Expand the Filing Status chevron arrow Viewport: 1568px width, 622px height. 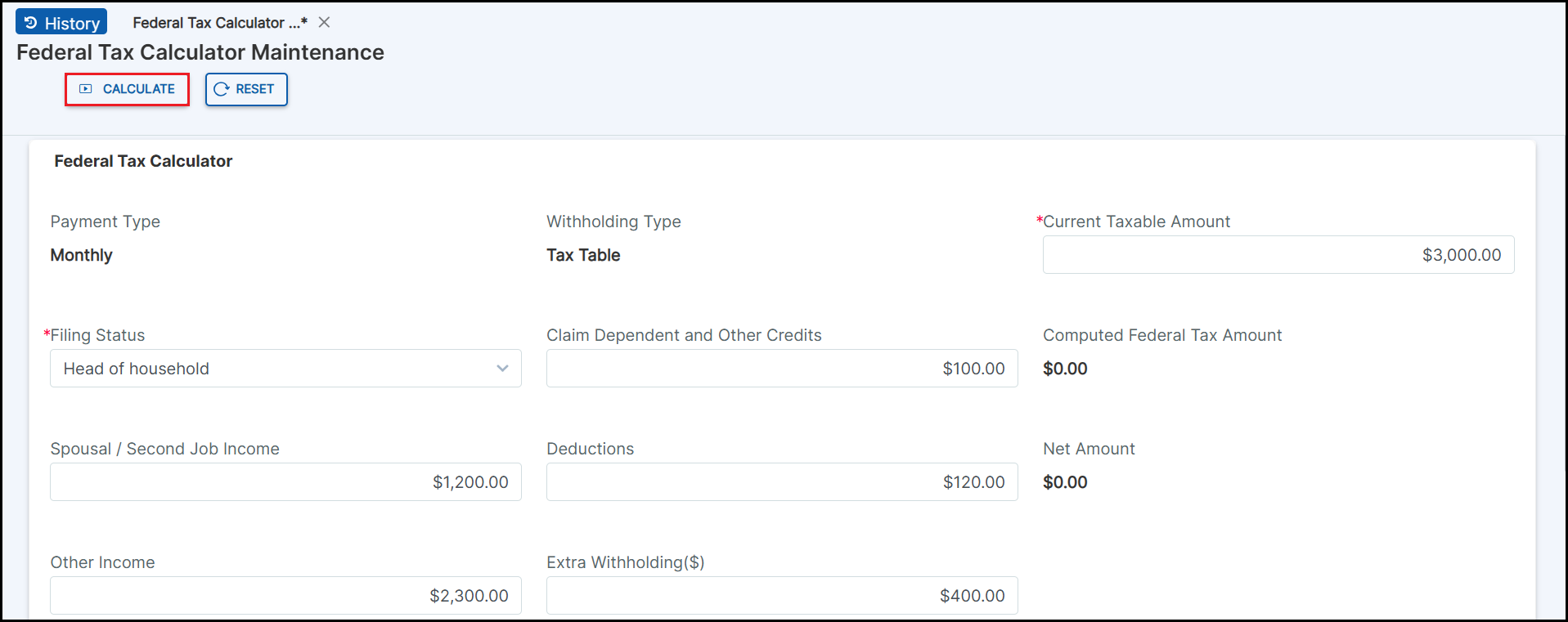click(x=502, y=369)
